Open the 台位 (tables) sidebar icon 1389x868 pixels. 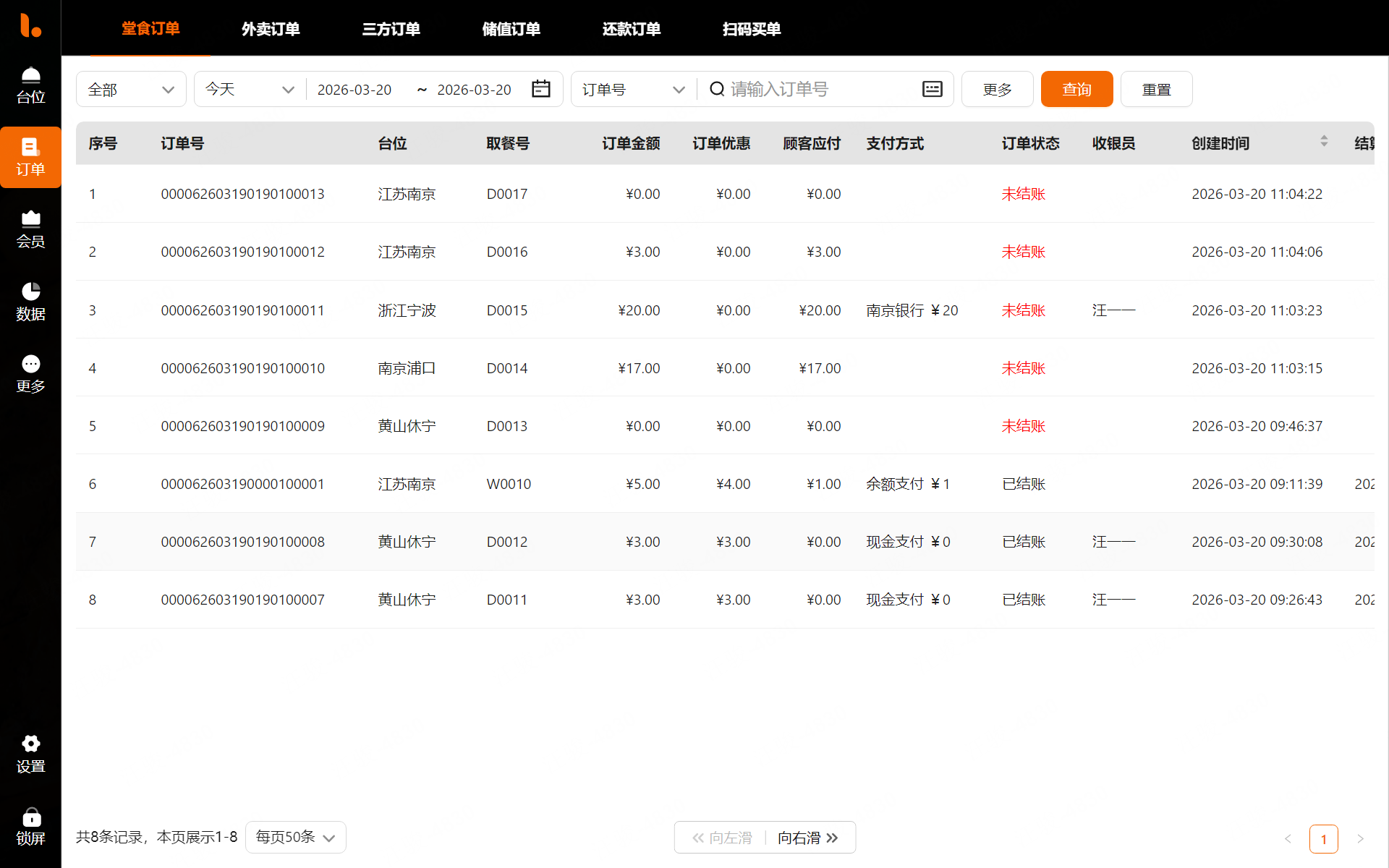[x=30, y=85]
